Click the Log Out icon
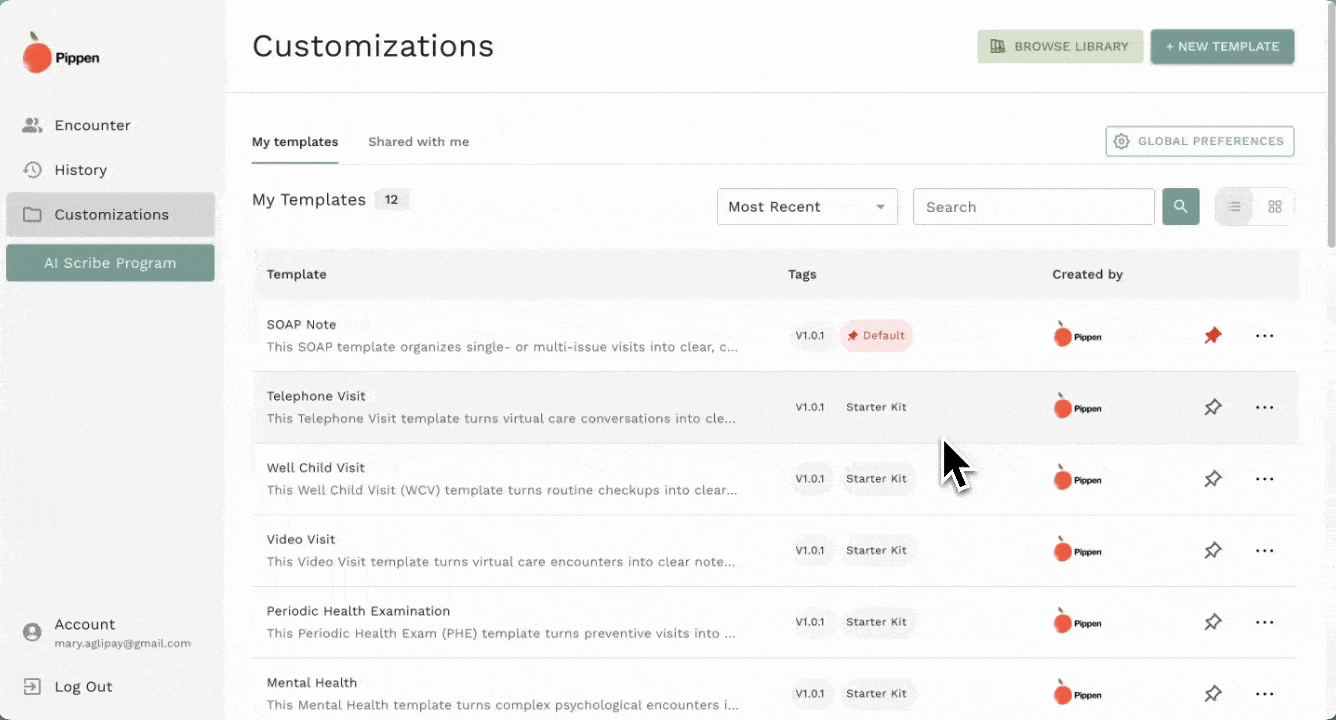The image size is (1336, 720). coord(32,687)
